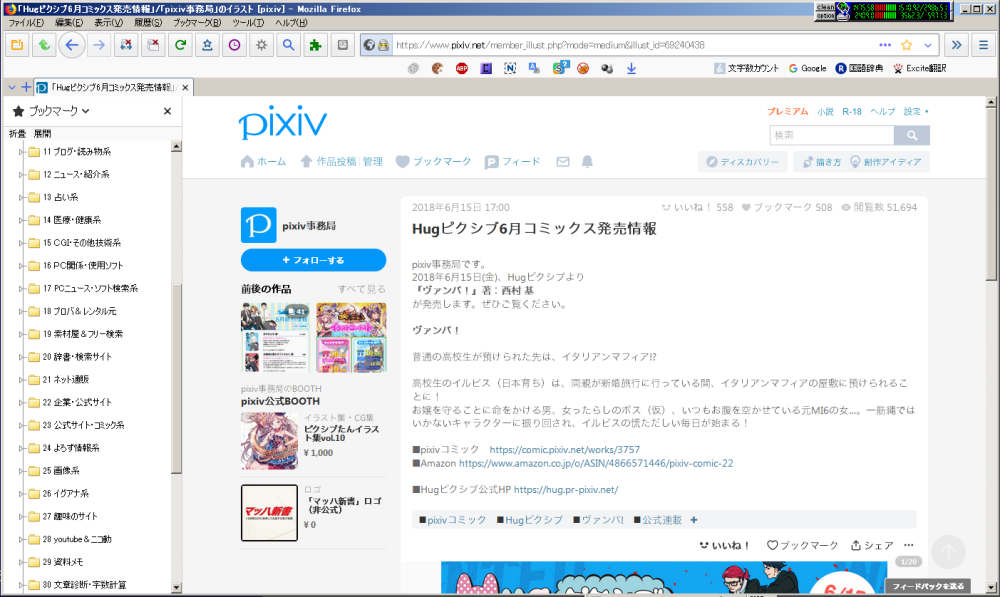This screenshot has height=597, width=1000.
Task: Open the hug.pr-pixiv.net link
Action: point(566,490)
